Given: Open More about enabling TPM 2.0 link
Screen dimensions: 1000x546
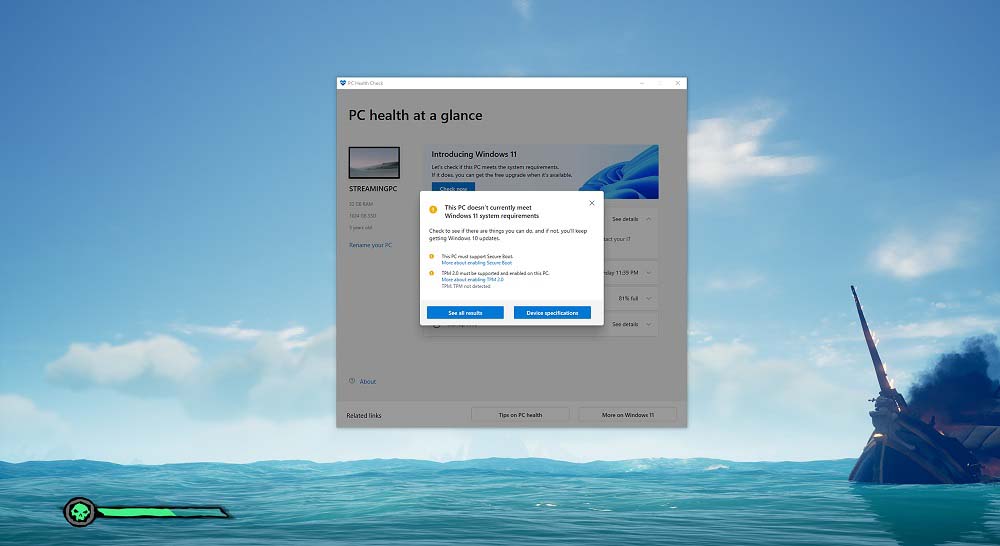Looking at the screenshot, I should (472, 279).
